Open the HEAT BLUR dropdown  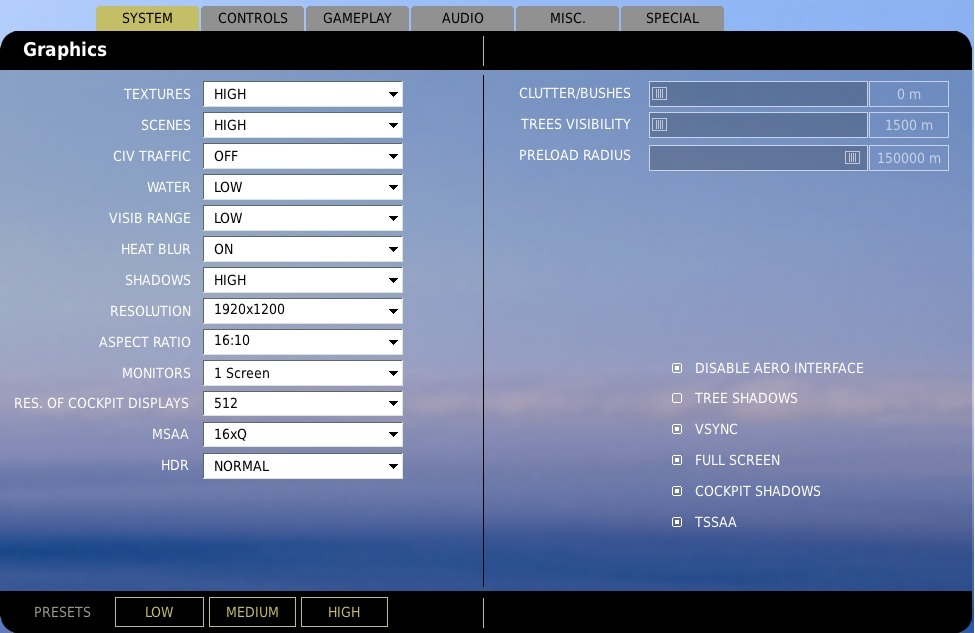[303, 249]
